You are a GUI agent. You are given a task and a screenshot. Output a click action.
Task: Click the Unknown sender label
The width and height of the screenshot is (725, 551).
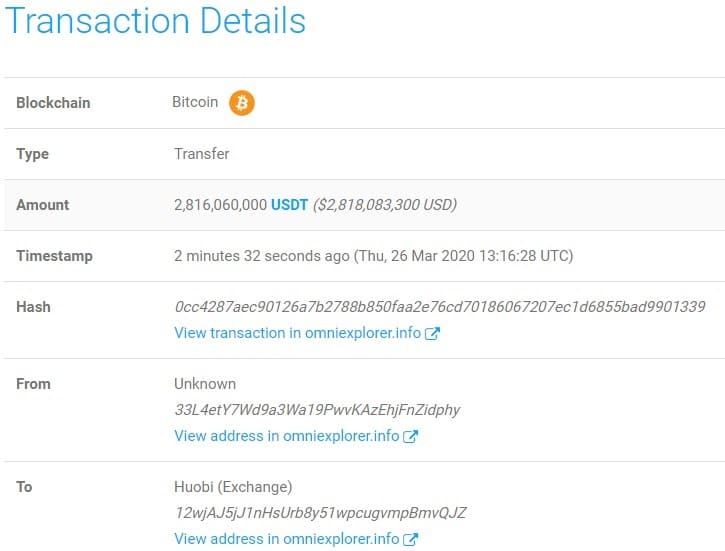pyautogui.click(x=205, y=384)
